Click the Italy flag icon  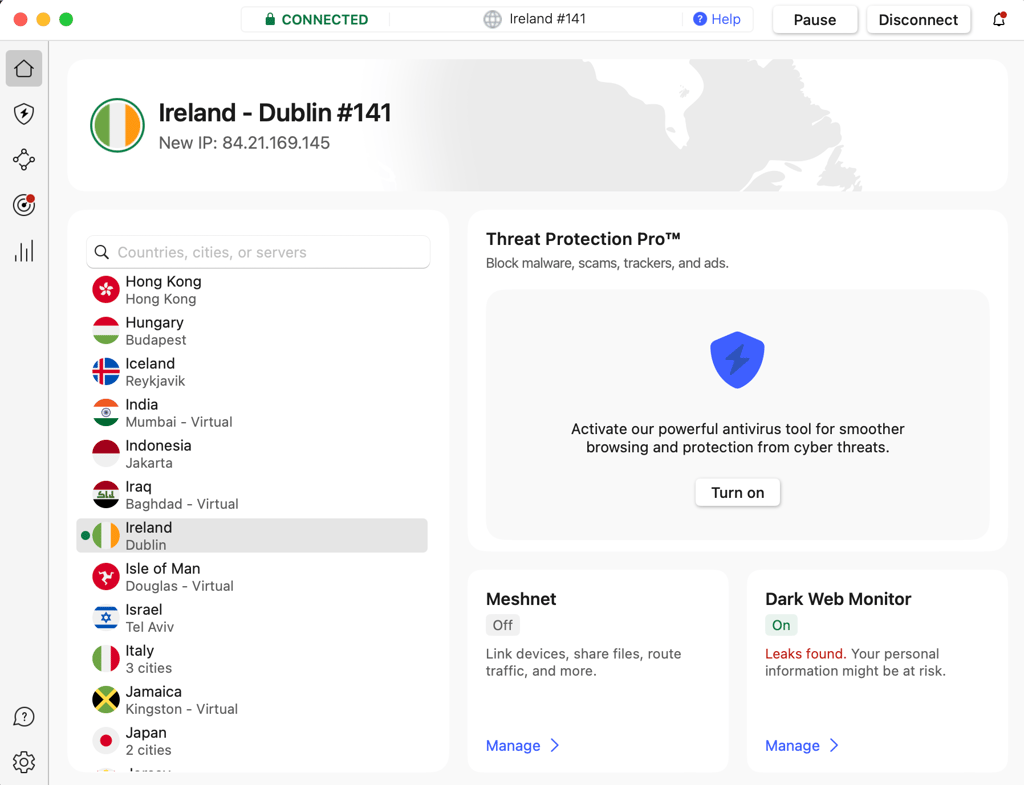[106, 659]
